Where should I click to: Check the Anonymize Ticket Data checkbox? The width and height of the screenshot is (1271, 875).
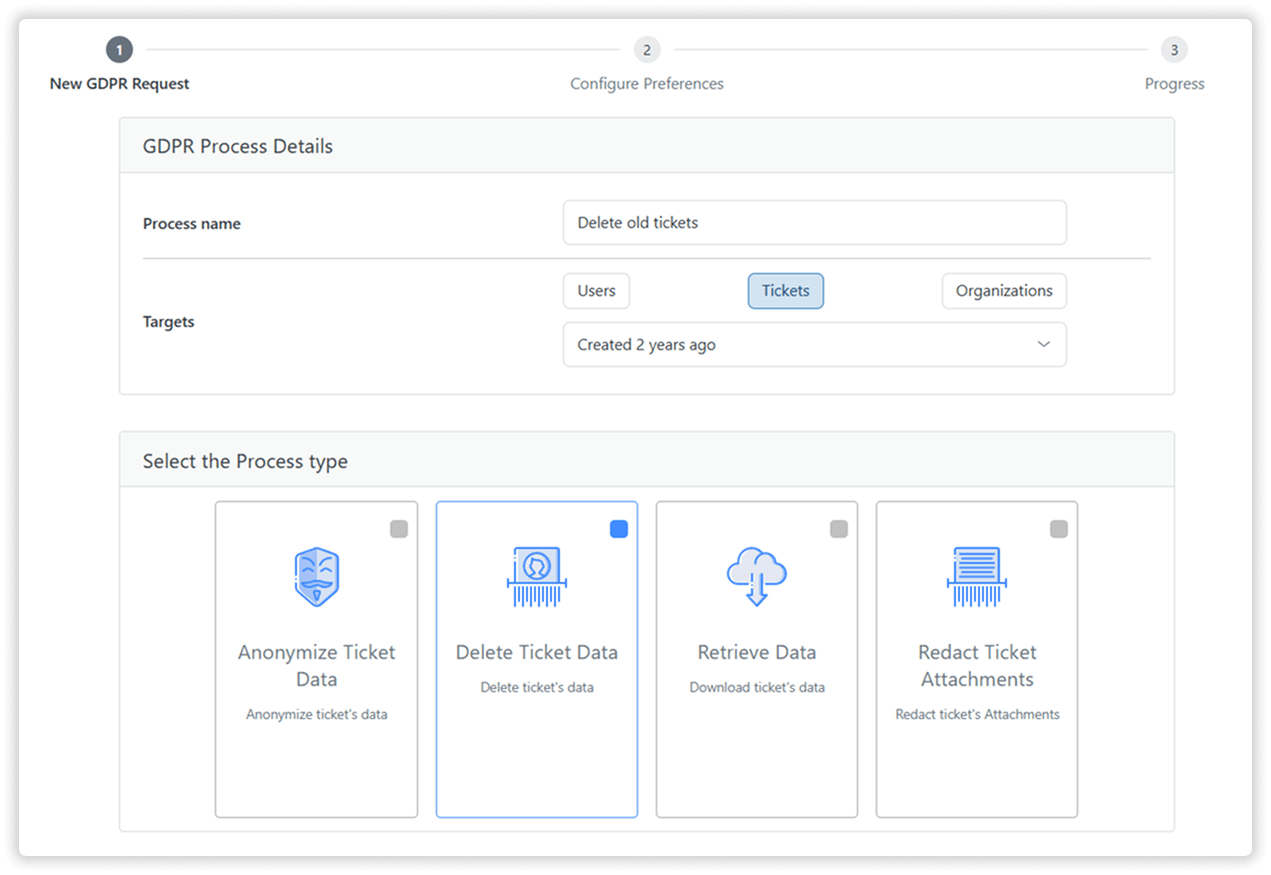[x=399, y=529]
